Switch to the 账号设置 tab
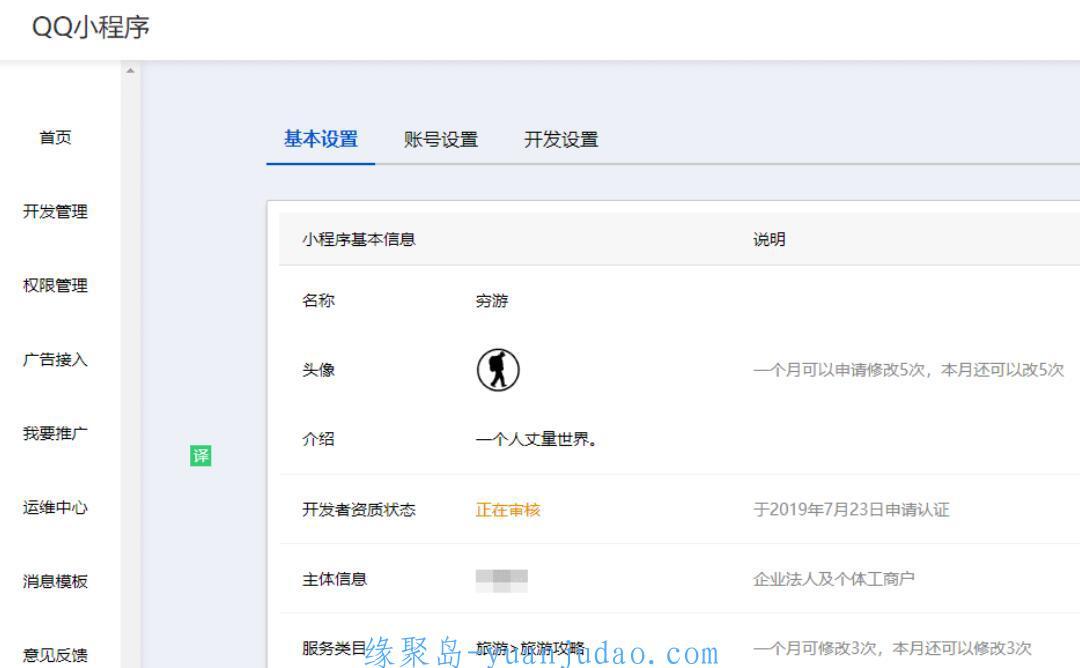The image size is (1080, 668). click(x=441, y=139)
